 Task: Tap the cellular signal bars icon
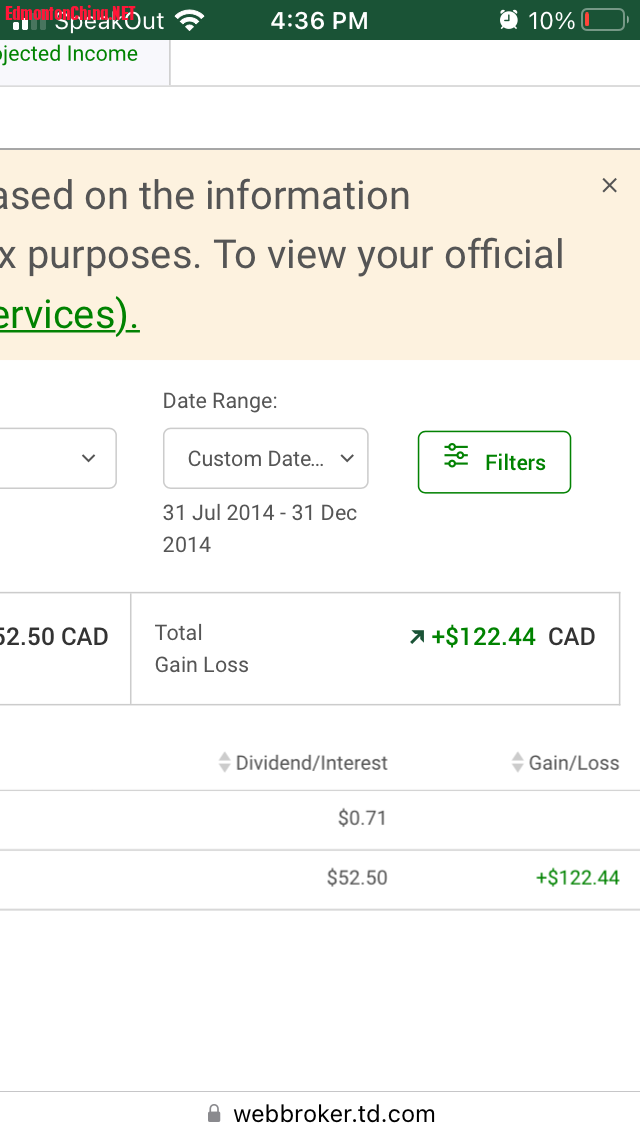[24, 22]
